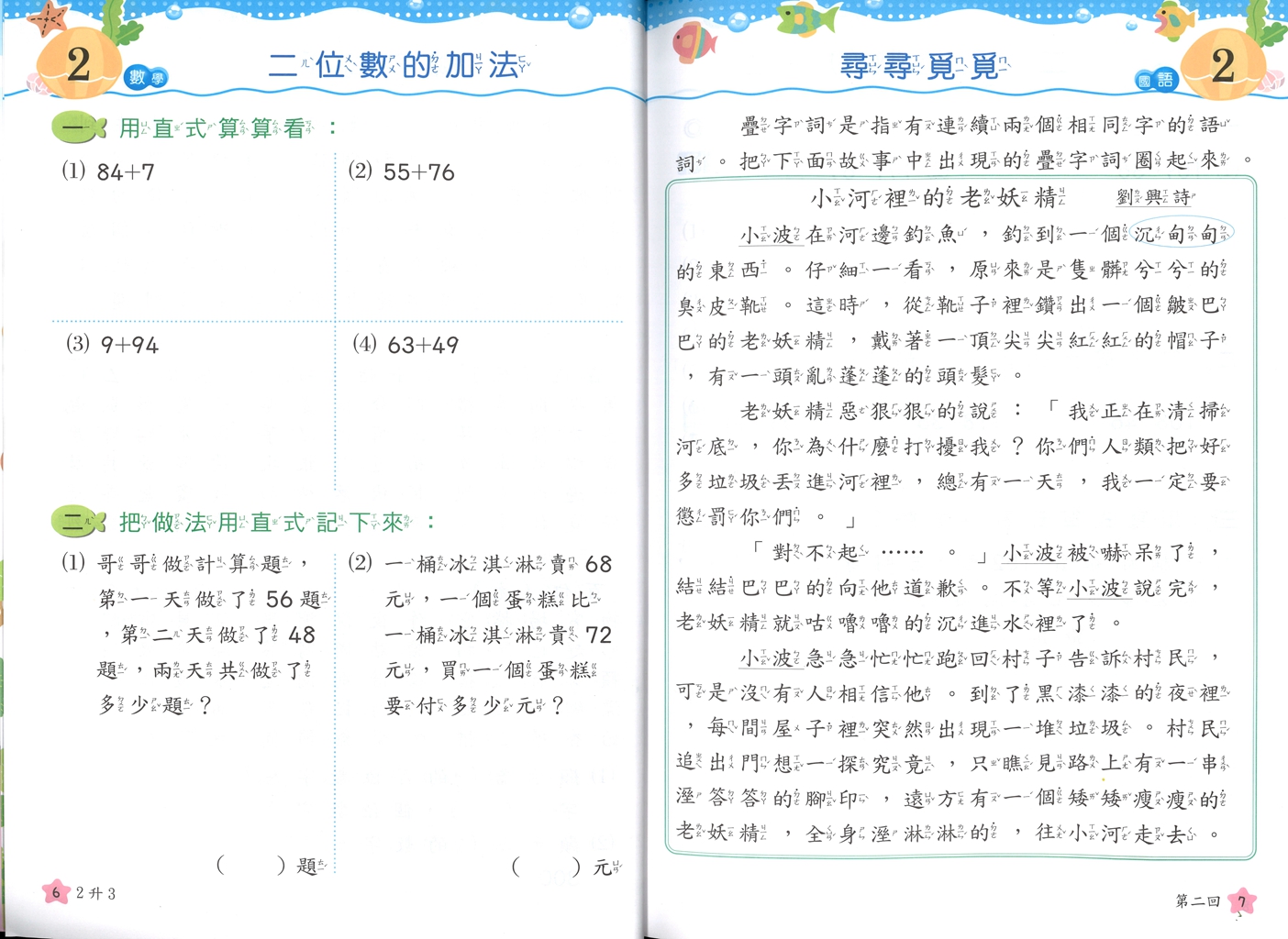
Task: Click the orange '2' badge beside 國語
Action: (1222, 64)
